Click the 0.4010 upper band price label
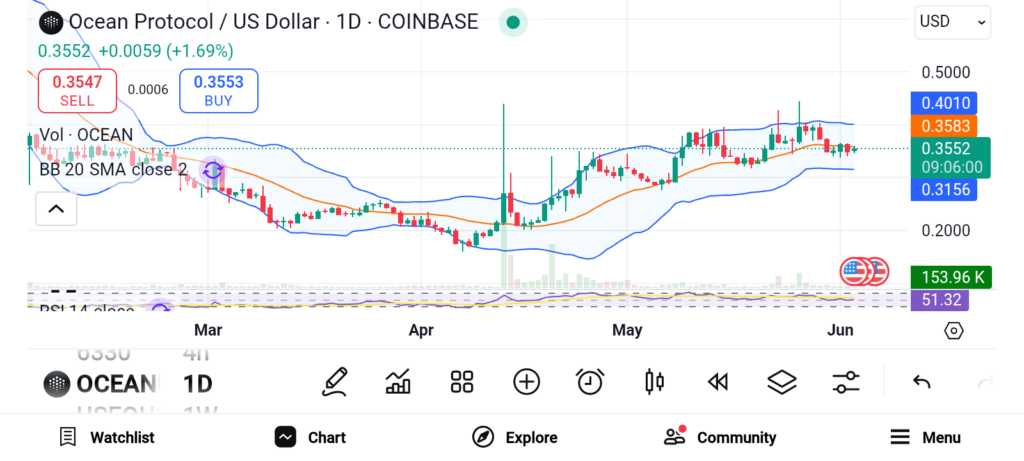The image size is (1024, 461). coord(944,103)
